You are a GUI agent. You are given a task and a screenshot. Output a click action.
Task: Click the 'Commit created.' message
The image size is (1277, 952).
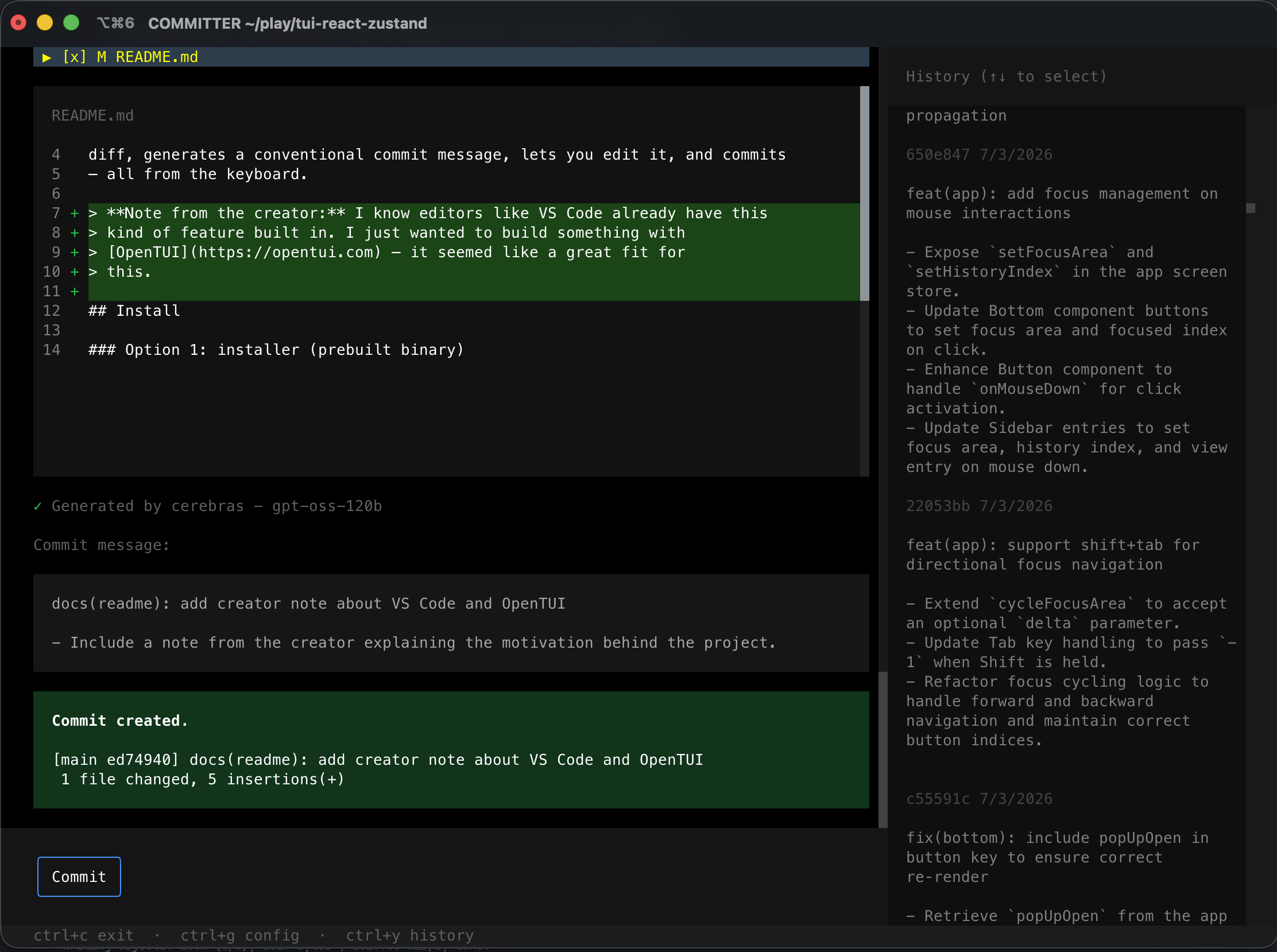(120, 721)
